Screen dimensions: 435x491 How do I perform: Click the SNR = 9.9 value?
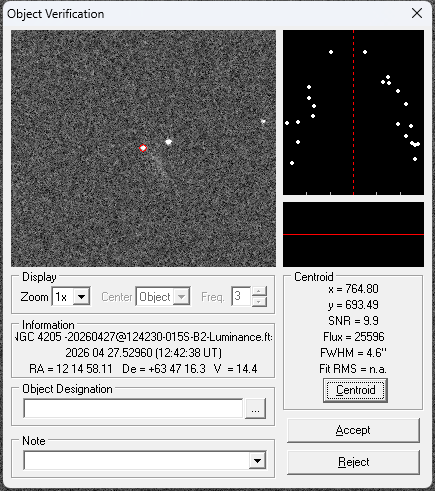pyautogui.click(x=353, y=321)
